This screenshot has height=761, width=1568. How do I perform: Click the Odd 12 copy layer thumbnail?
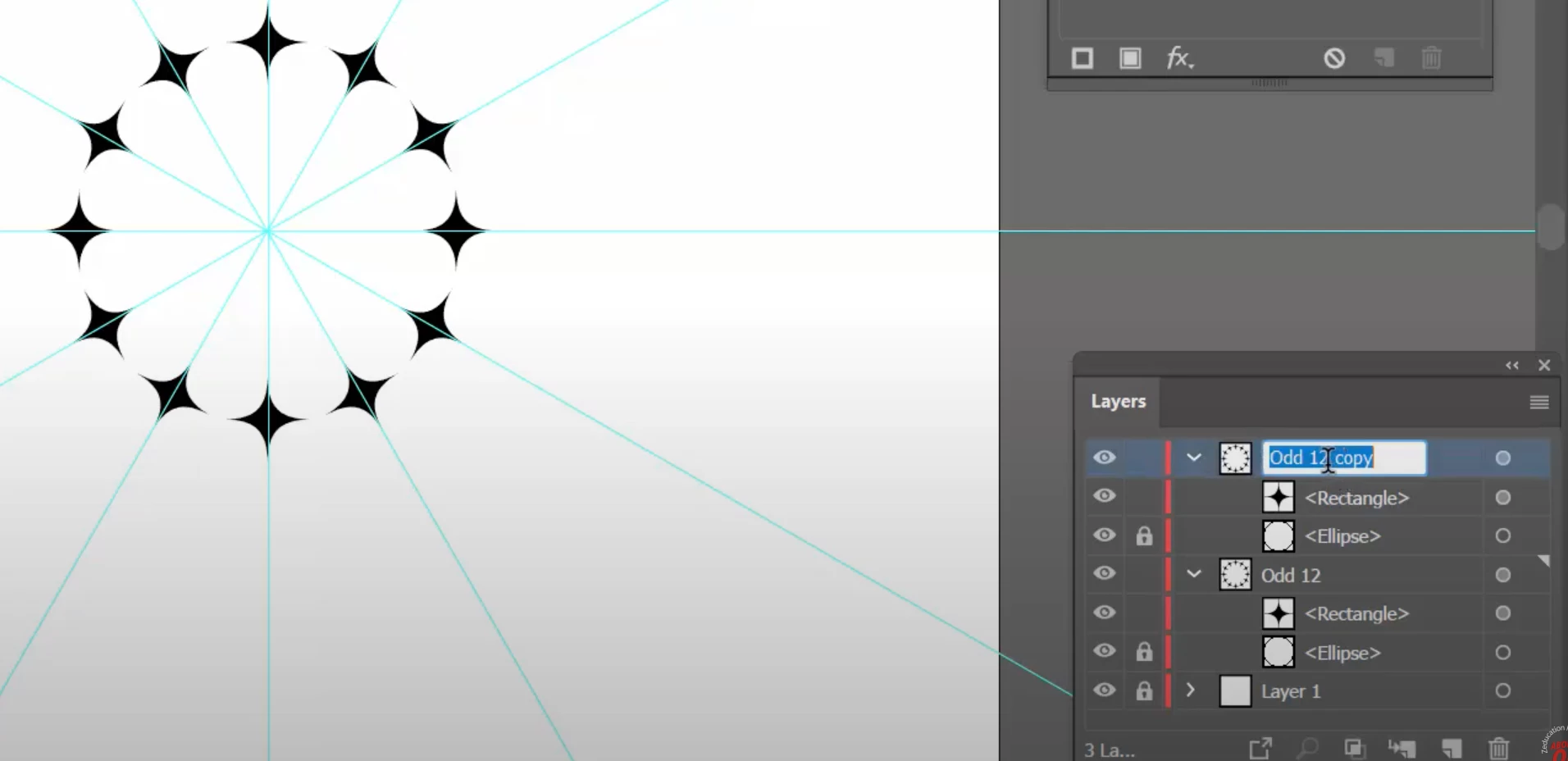point(1235,458)
